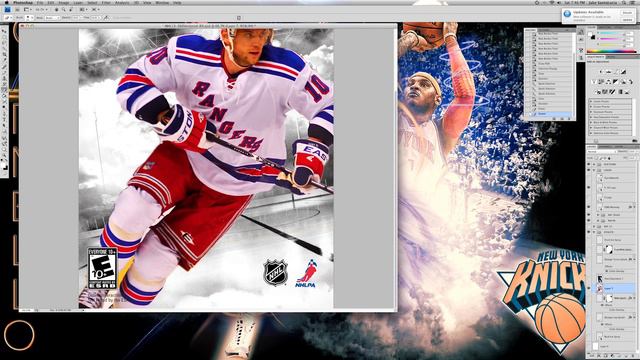The height and width of the screenshot is (360, 640).
Task: Add a layer style with the fx button
Action: pyautogui.click(x=599, y=355)
